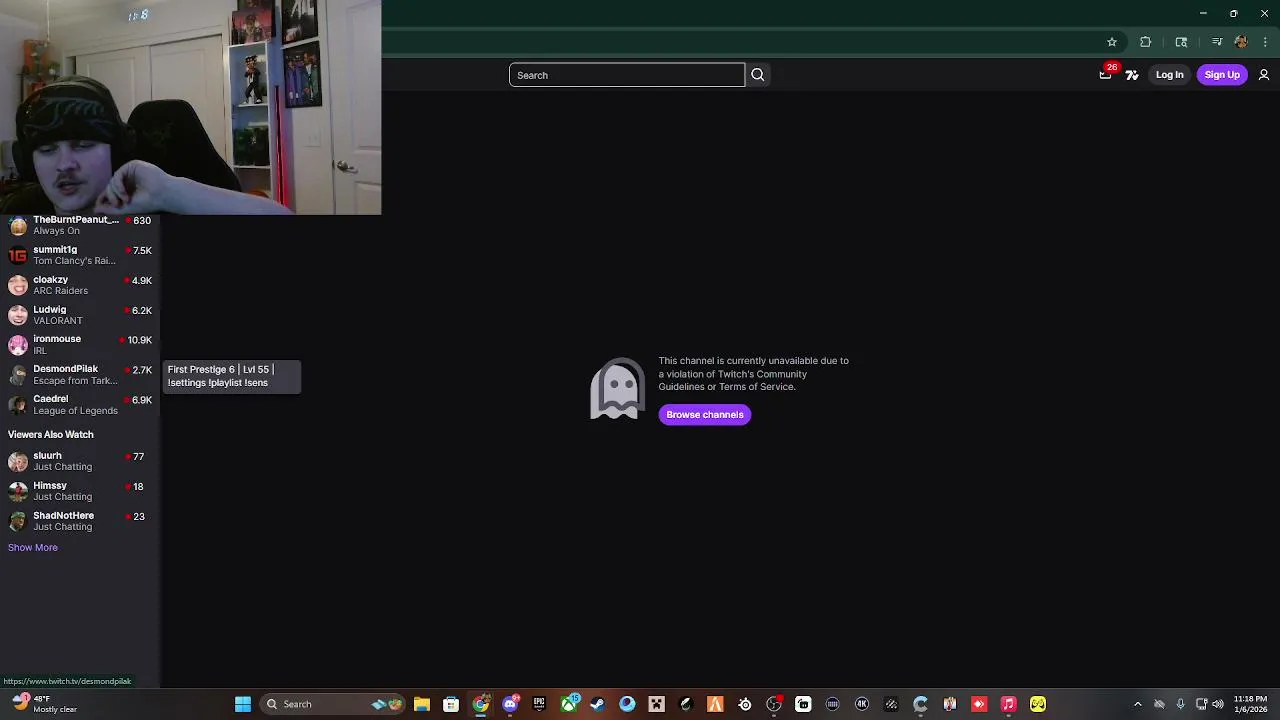The image size is (1280, 720).
Task: Click the search magnifier button
Action: pos(758,75)
